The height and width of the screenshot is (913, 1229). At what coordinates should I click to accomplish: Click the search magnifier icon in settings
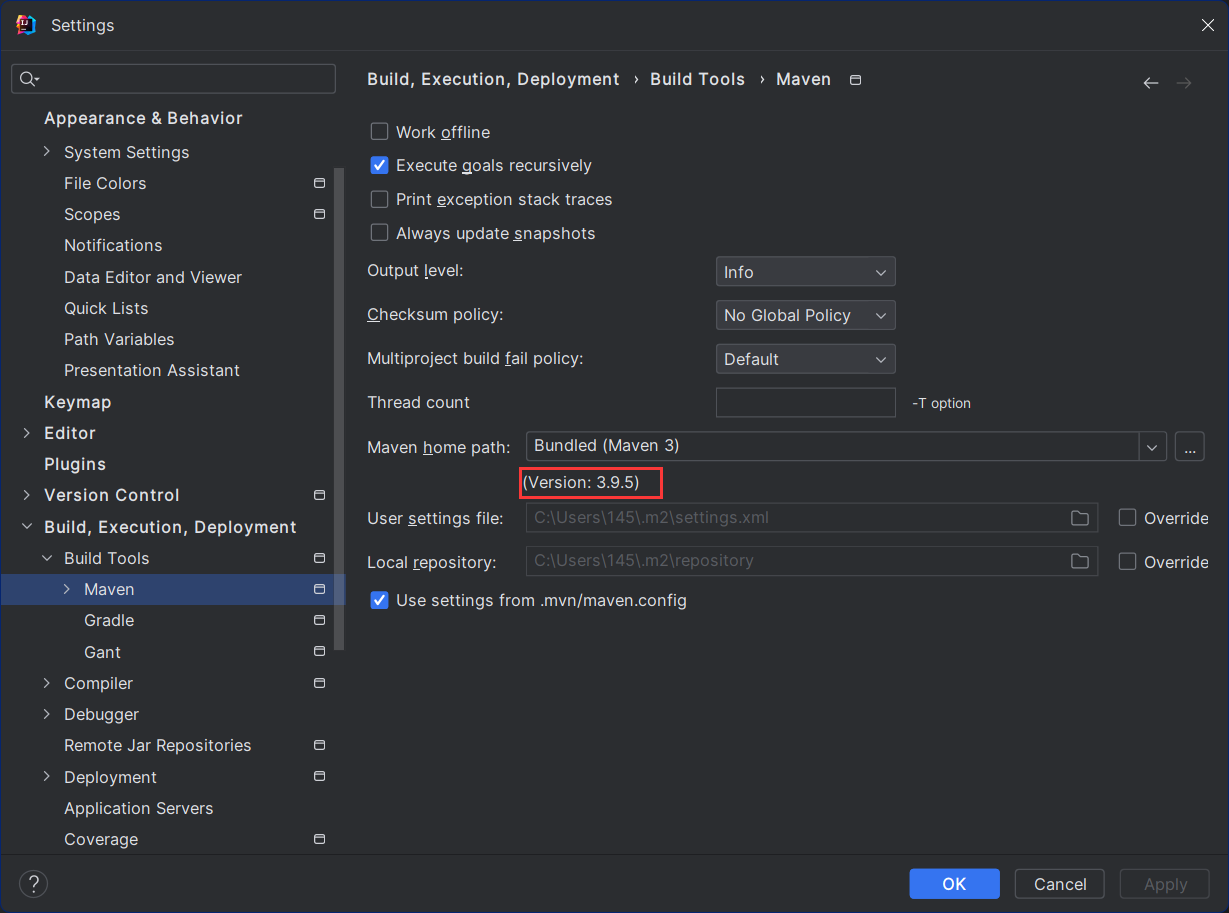[28, 79]
